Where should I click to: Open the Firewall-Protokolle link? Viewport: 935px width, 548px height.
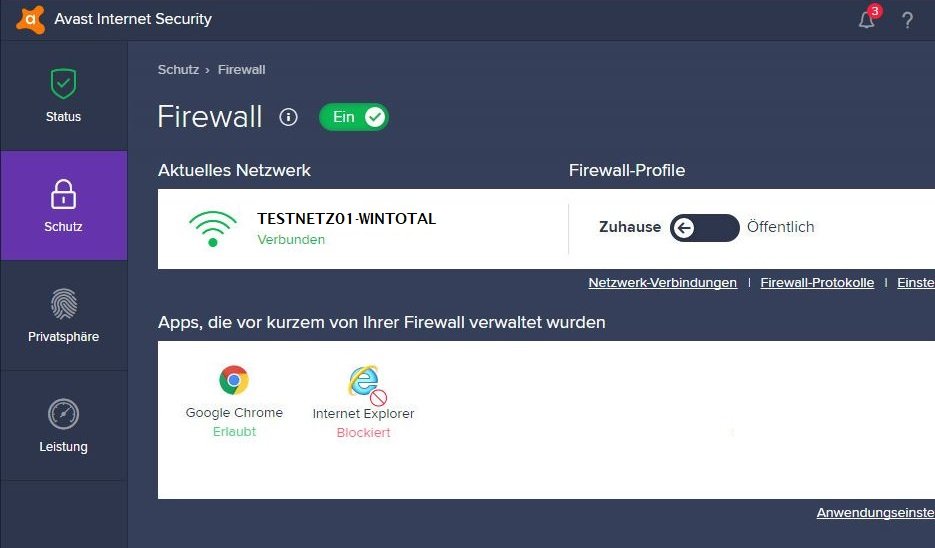pyautogui.click(x=817, y=283)
